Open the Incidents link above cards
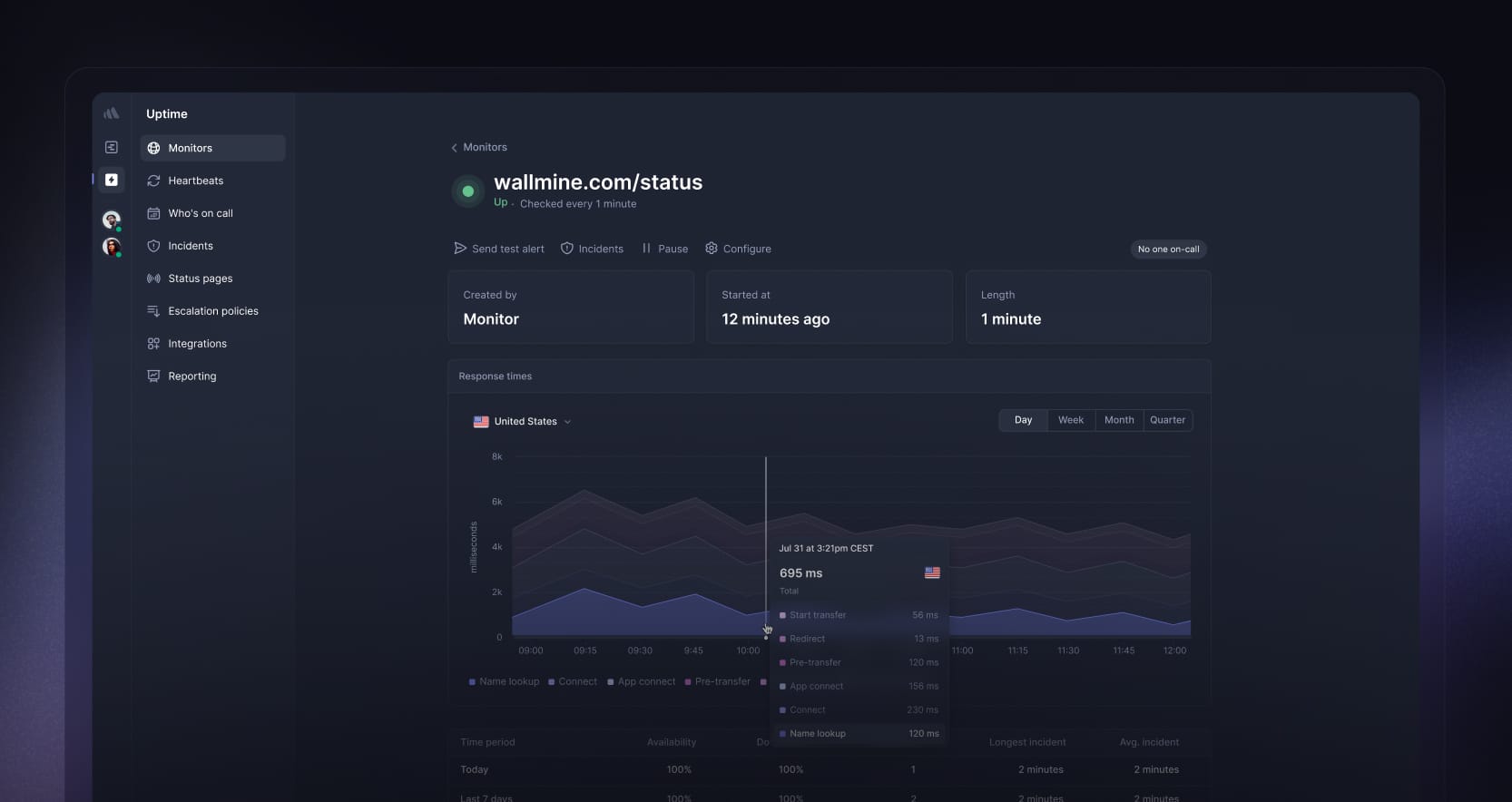This screenshot has width=1512, height=802. click(592, 249)
